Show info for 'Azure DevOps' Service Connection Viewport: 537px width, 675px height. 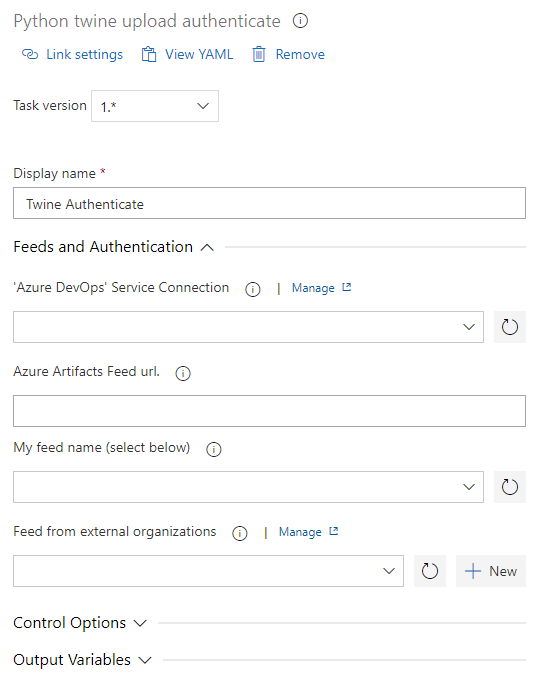click(x=253, y=289)
